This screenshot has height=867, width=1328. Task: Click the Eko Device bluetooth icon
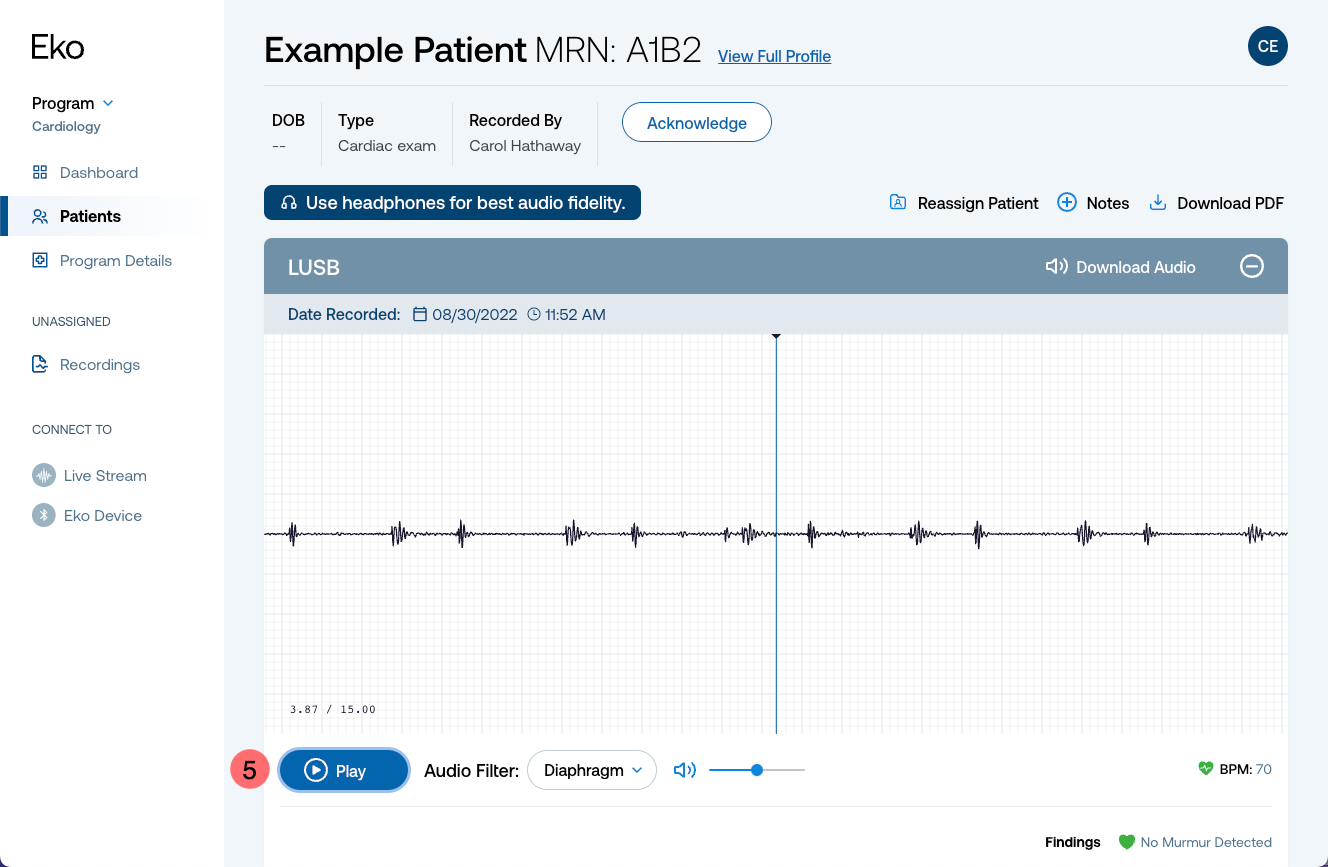coord(43,515)
